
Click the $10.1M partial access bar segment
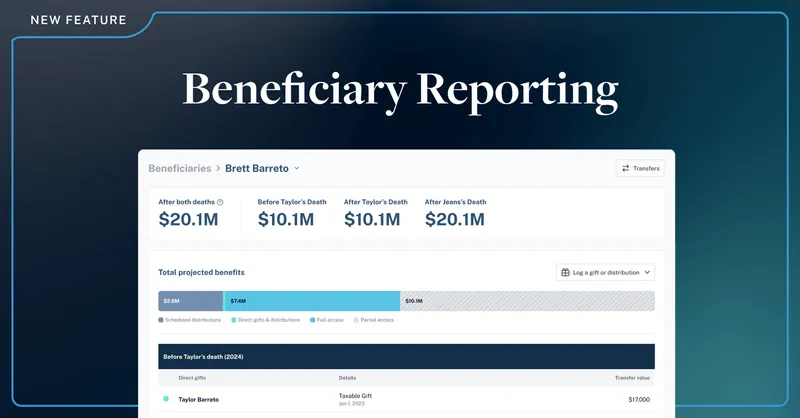click(x=527, y=301)
